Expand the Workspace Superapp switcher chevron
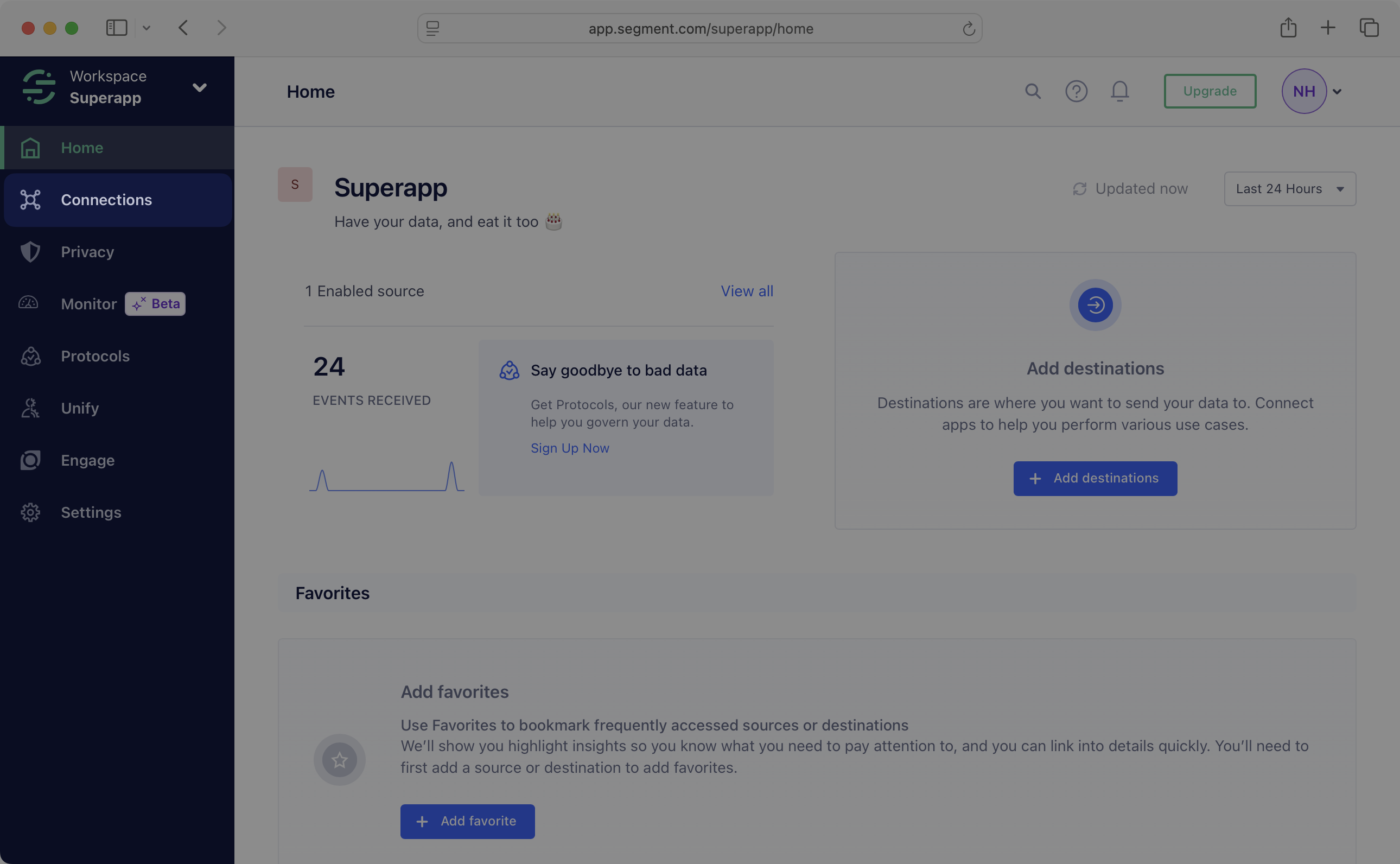1400x864 pixels. coord(199,87)
